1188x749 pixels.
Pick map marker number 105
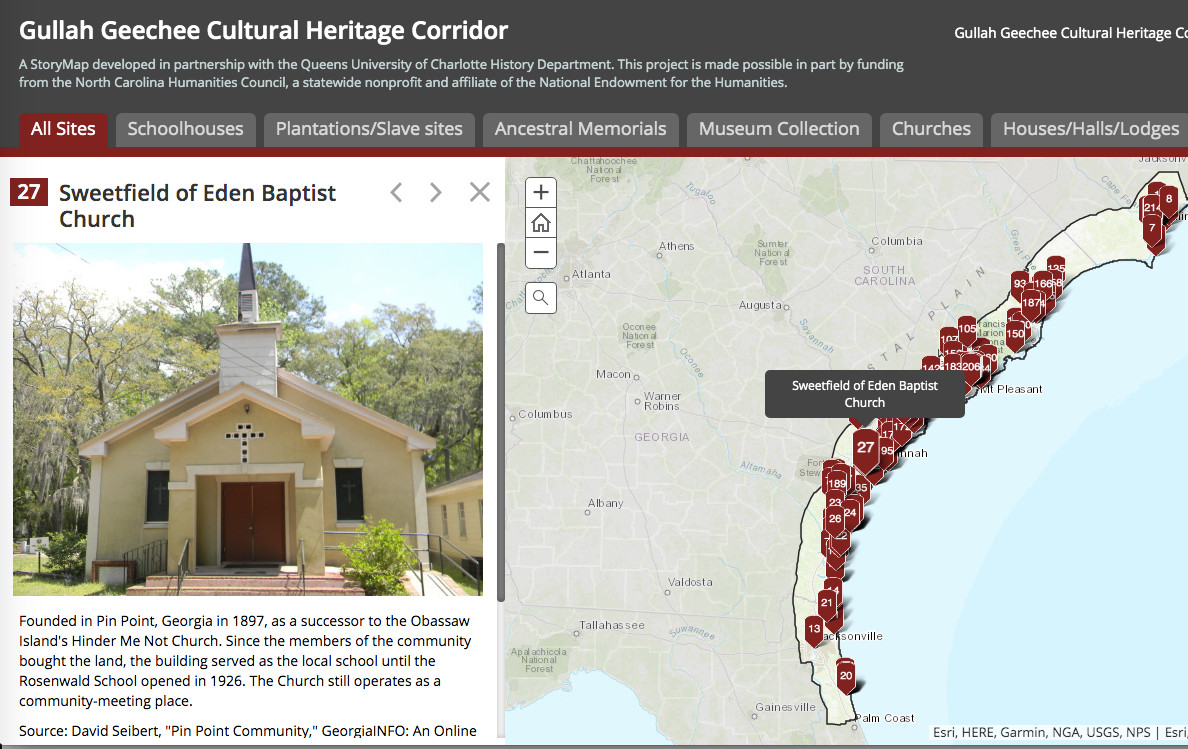[967, 329]
